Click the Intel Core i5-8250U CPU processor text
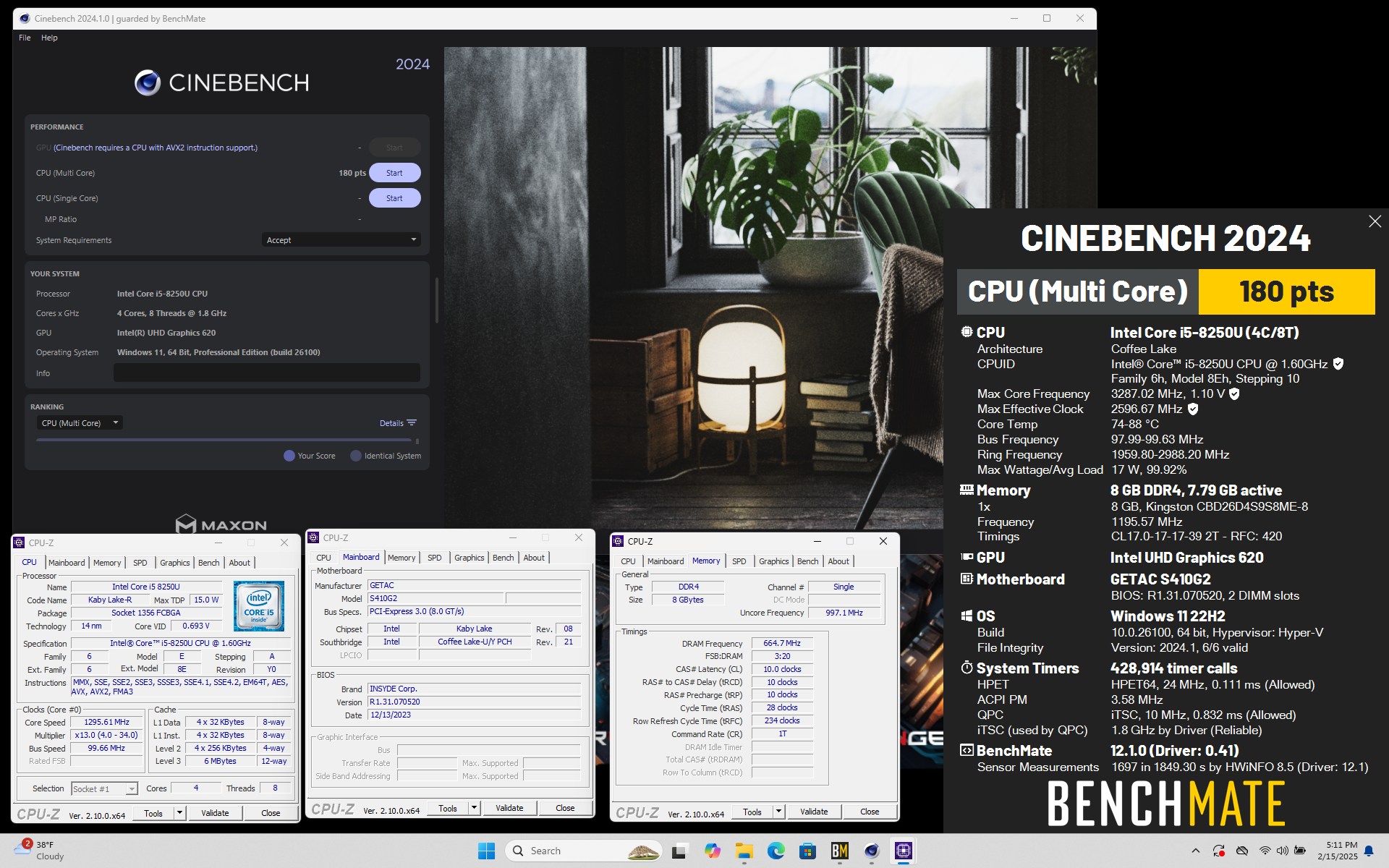 pyautogui.click(x=162, y=294)
